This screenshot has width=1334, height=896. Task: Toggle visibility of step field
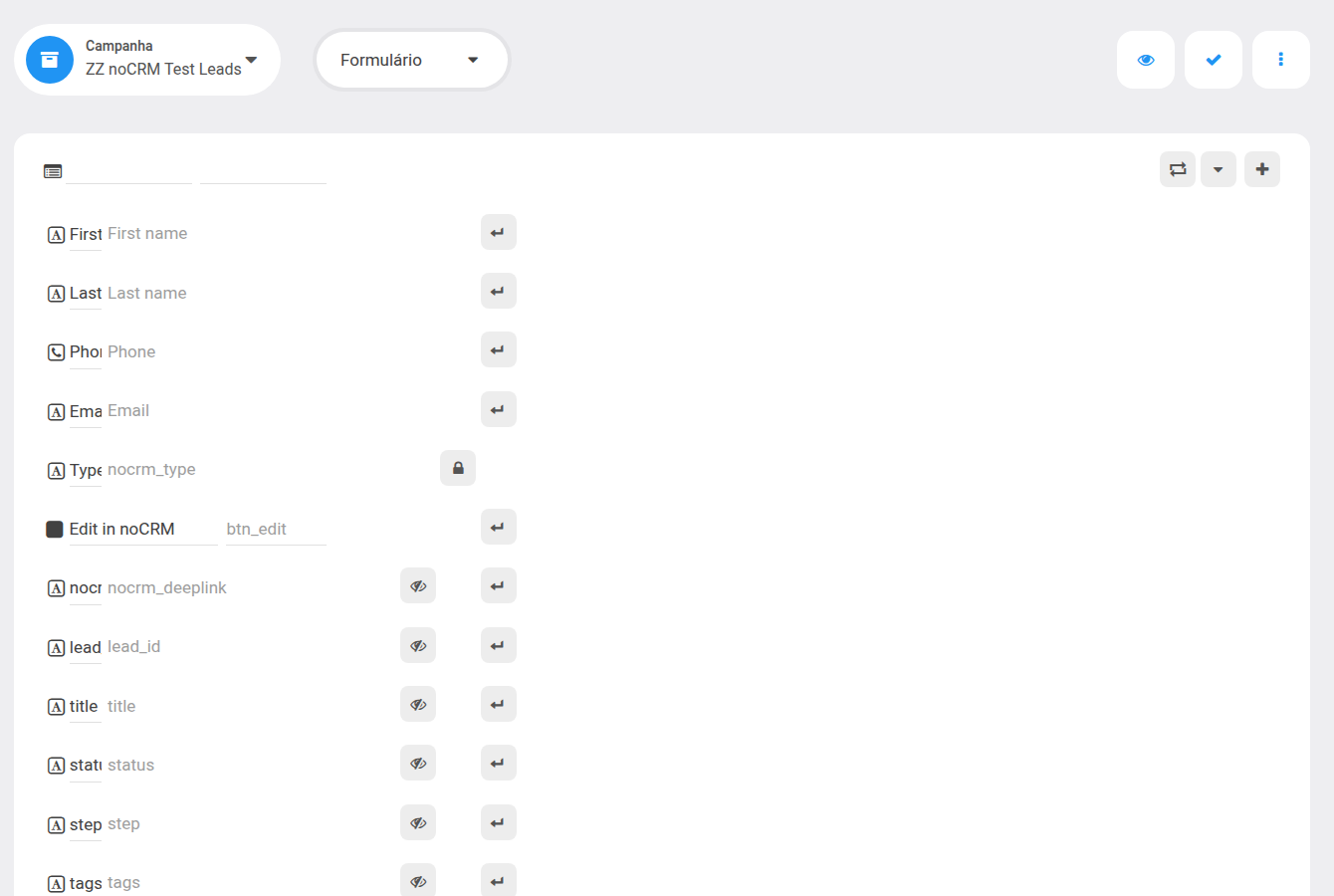[x=418, y=822]
